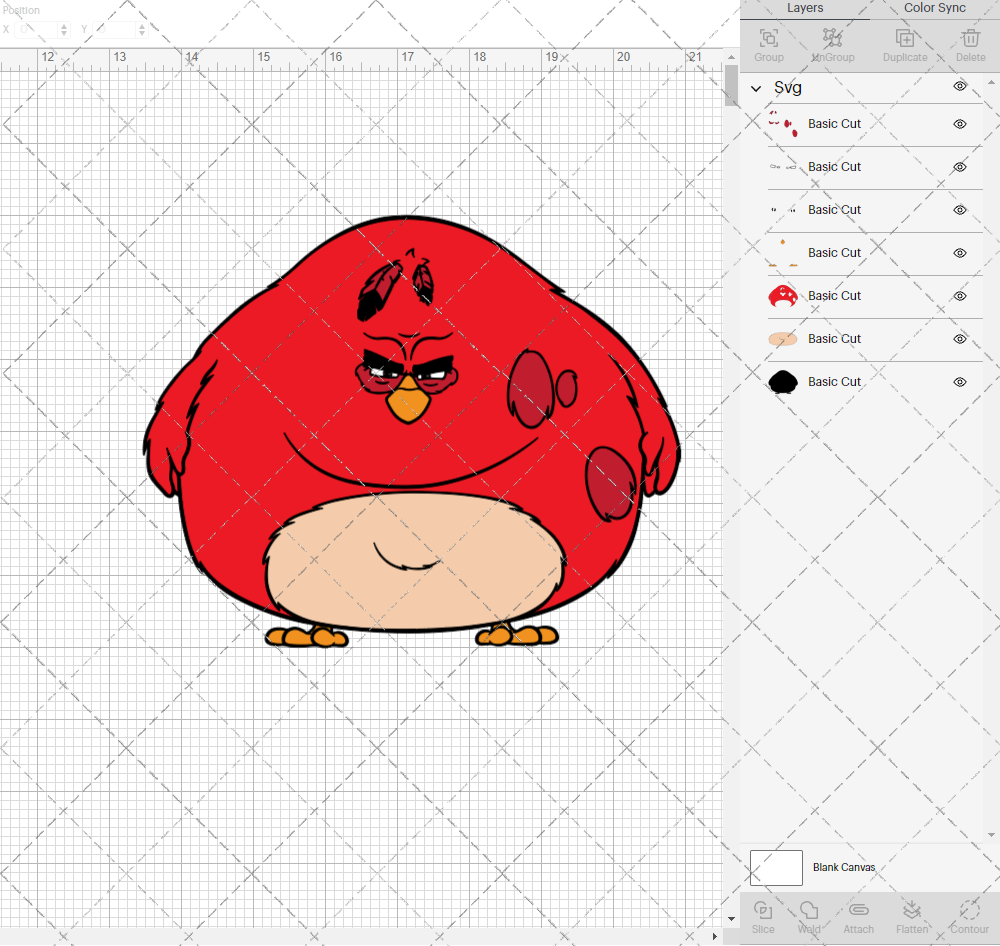The height and width of the screenshot is (946, 1000).
Task: Click the large dark red spot near eye
Action: coord(530,388)
